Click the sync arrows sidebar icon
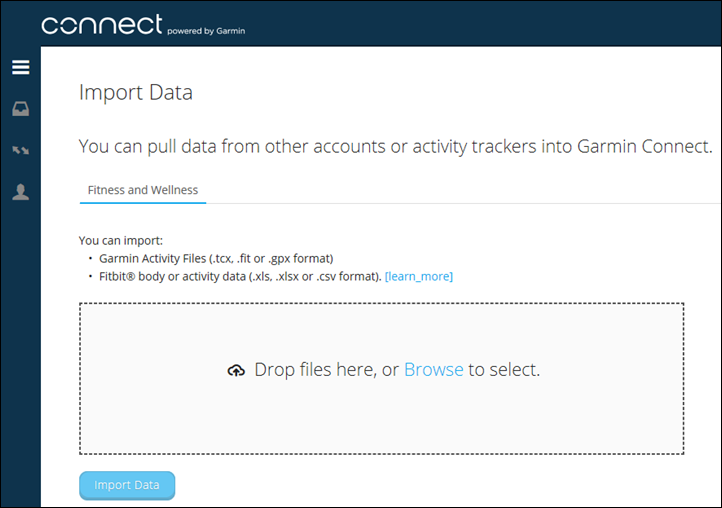 (20, 151)
